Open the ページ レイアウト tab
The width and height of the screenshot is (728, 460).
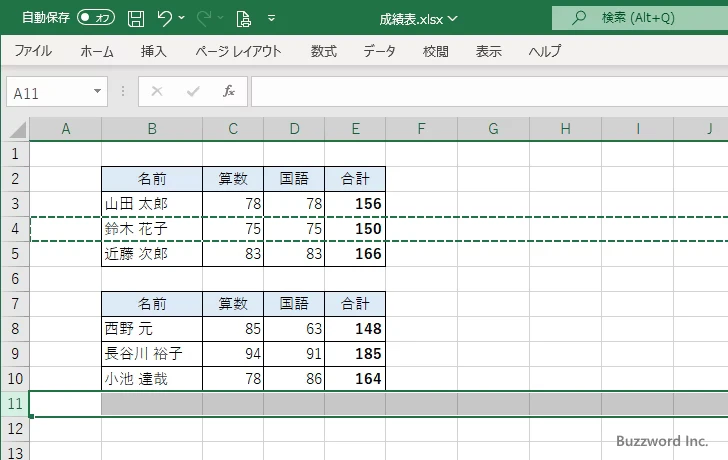[x=238, y=51]
